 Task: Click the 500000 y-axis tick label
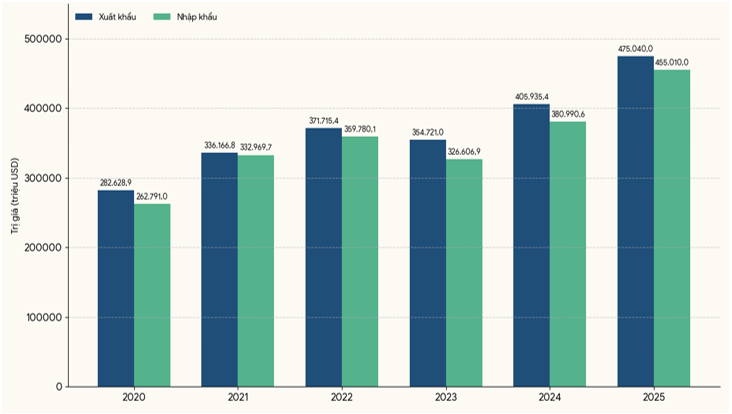(x=43, y=39)
